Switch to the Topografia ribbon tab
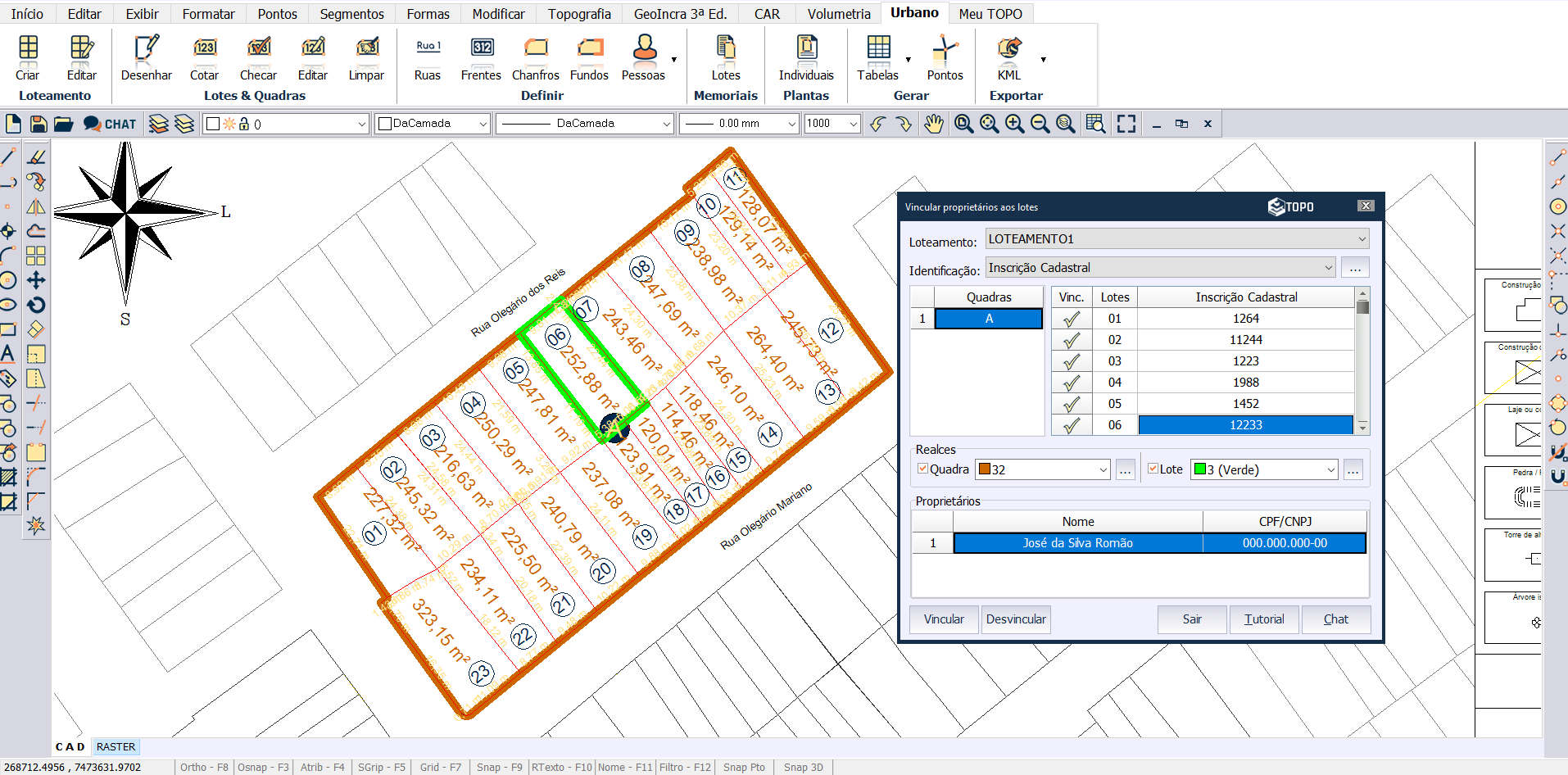Screen dimensions: 1568x775 point(579,14)
